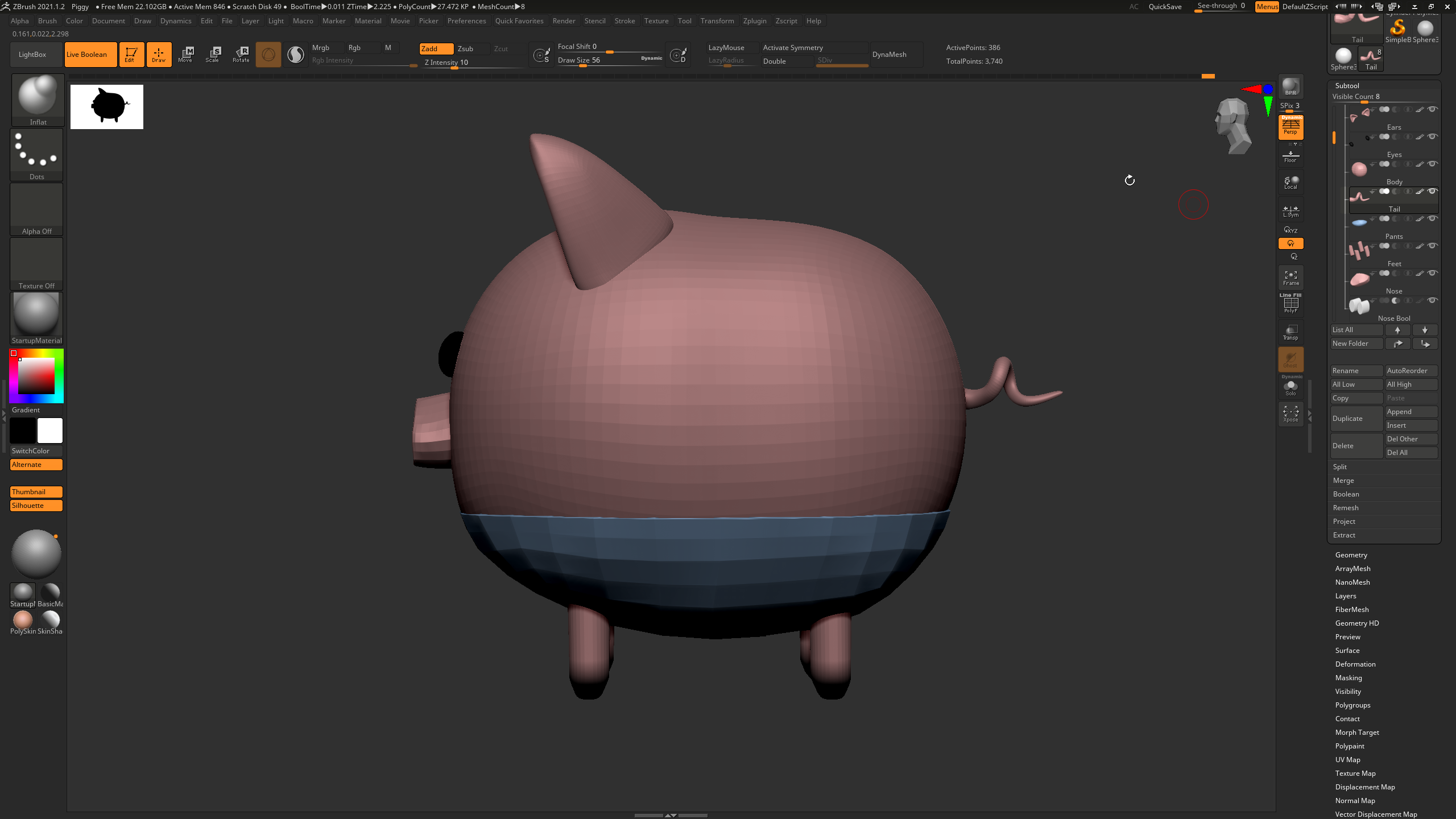Screen dimensions: 1456x819
Task: Toggle the Persp perspective button
Action: pos(1290,127)
